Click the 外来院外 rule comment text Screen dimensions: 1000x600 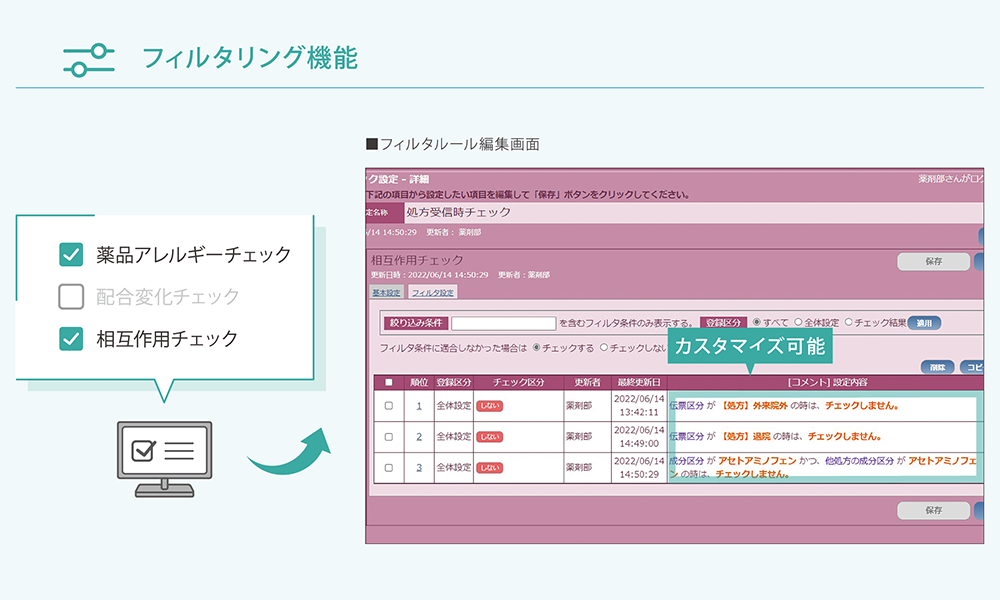click(784, 406)
